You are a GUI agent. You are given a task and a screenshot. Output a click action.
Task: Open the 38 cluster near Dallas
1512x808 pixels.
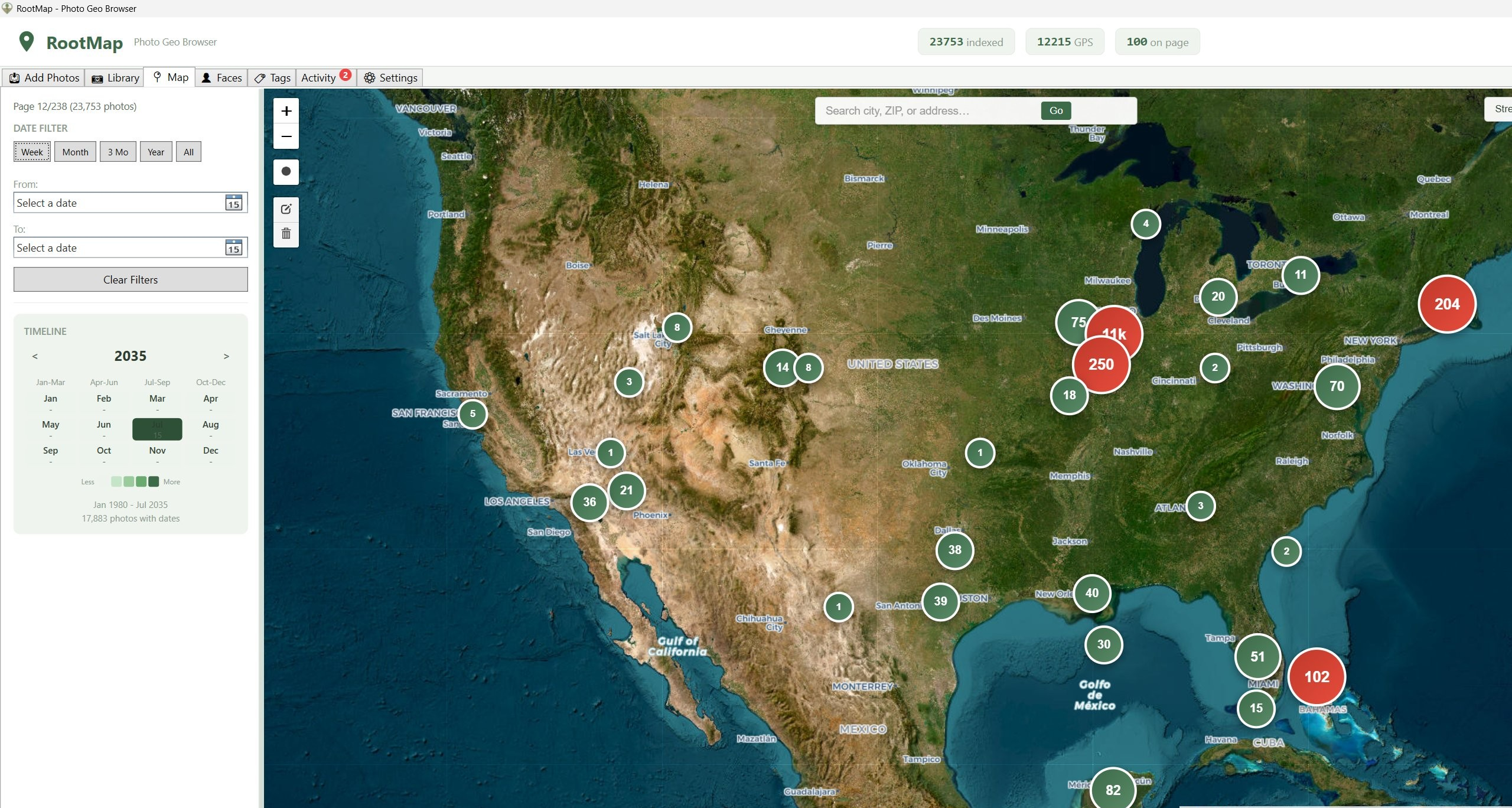click(955, 550)
